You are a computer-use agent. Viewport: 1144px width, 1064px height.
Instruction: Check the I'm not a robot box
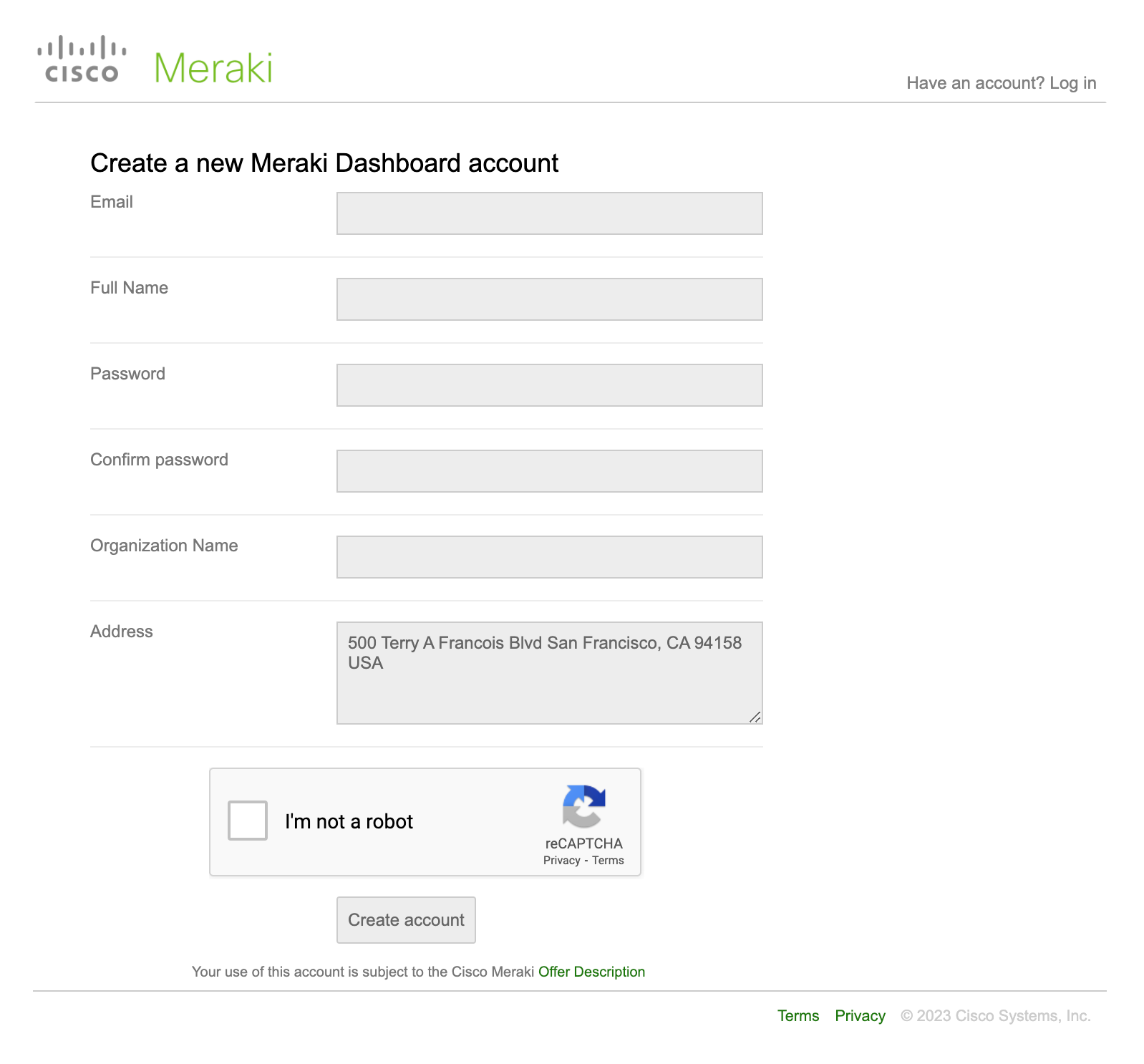(x=248, y=821)
